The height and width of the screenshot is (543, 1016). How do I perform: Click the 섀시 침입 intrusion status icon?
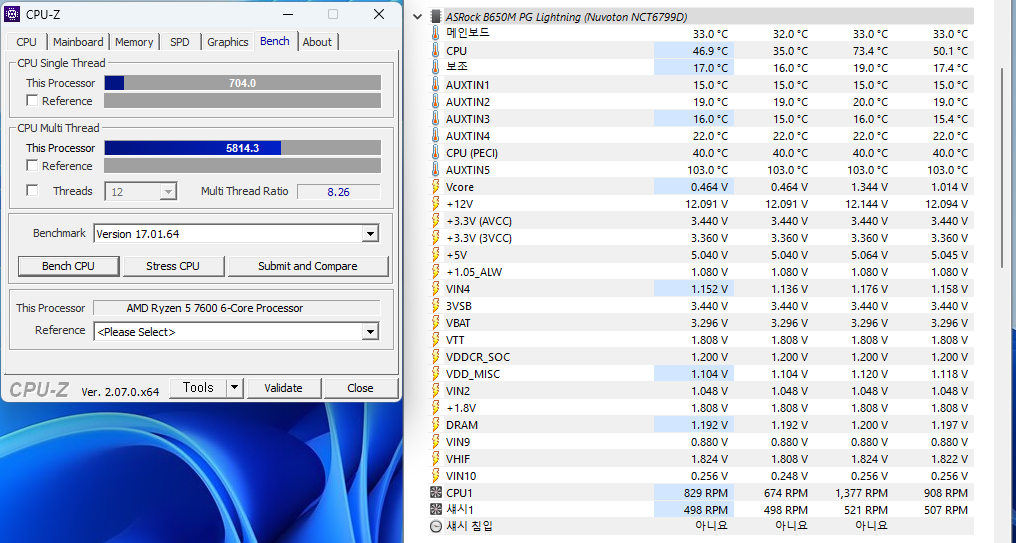coord(436,527)
